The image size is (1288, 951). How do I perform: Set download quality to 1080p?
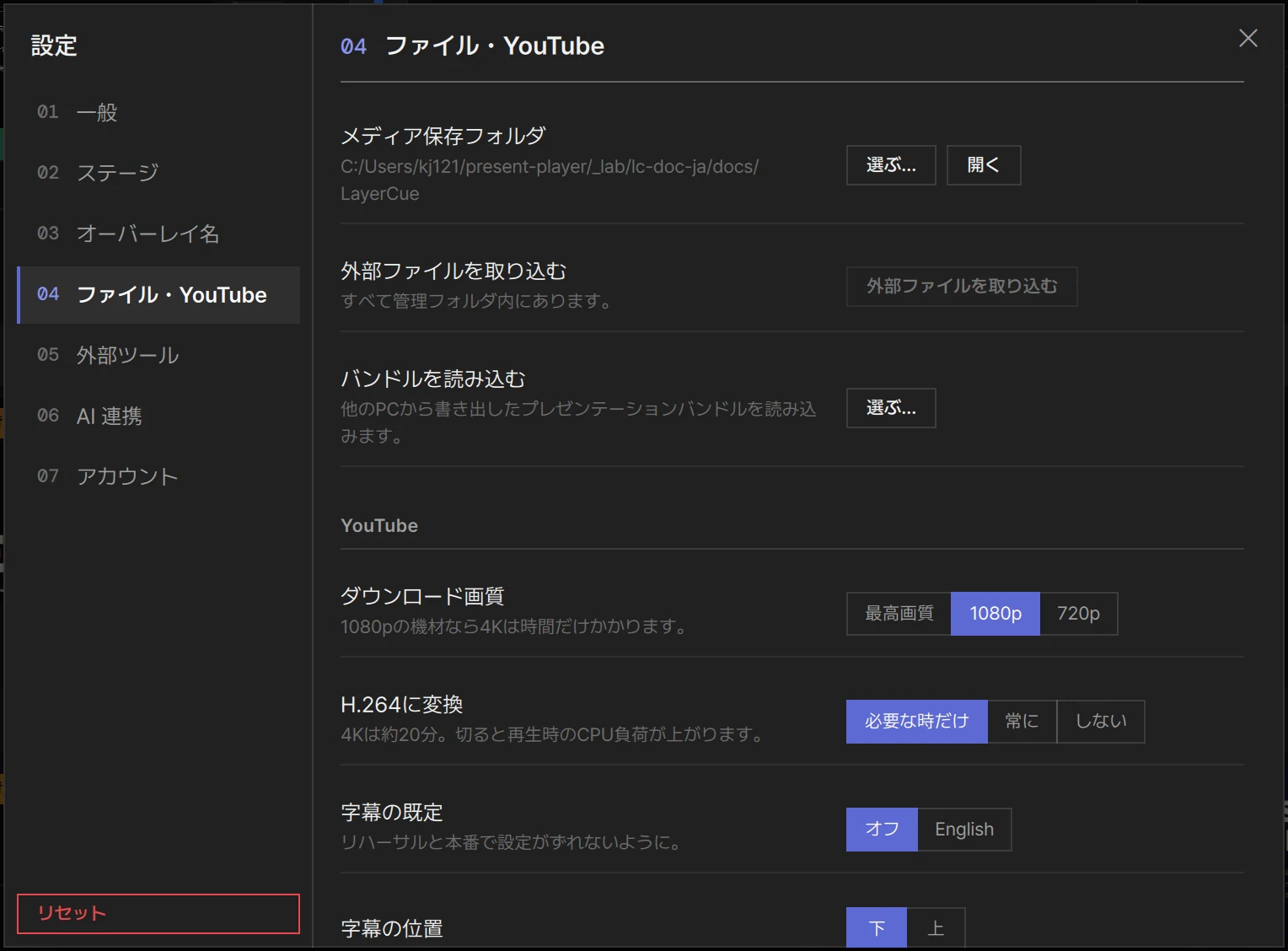[996, 614]
